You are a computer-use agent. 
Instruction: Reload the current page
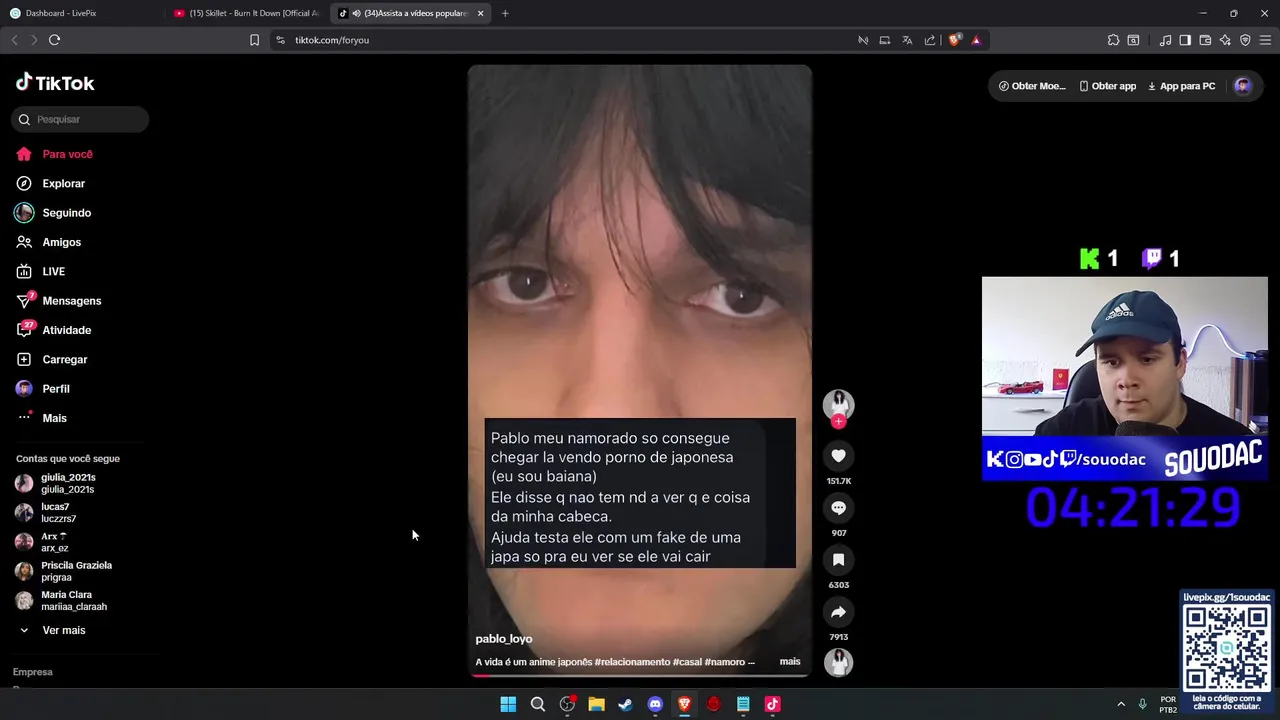click(54, 40)
